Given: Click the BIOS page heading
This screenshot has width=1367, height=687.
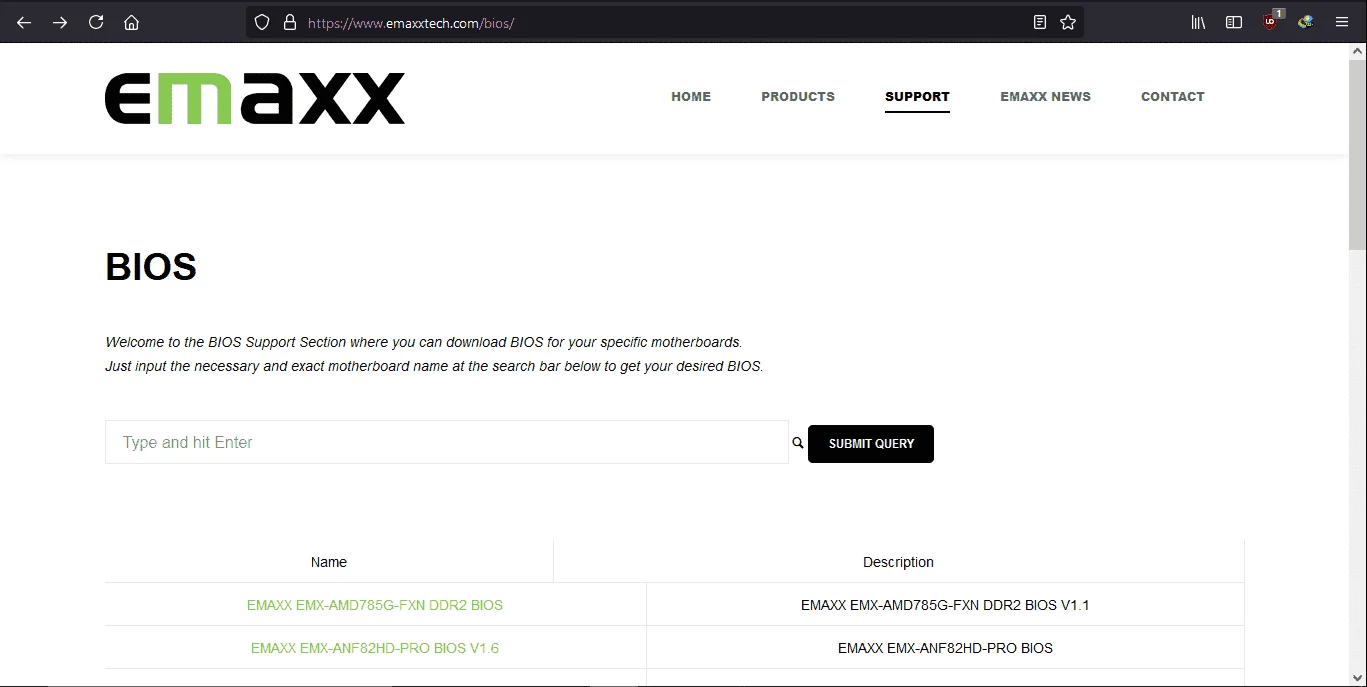Looking at the screenshot, I should tap(151, 267).
